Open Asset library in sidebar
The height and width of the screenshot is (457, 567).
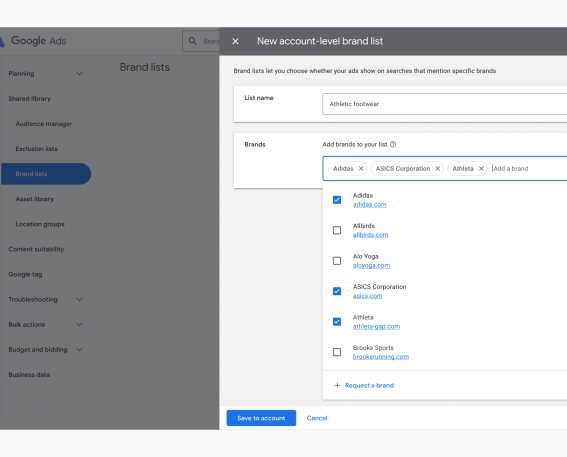(35, 199)
